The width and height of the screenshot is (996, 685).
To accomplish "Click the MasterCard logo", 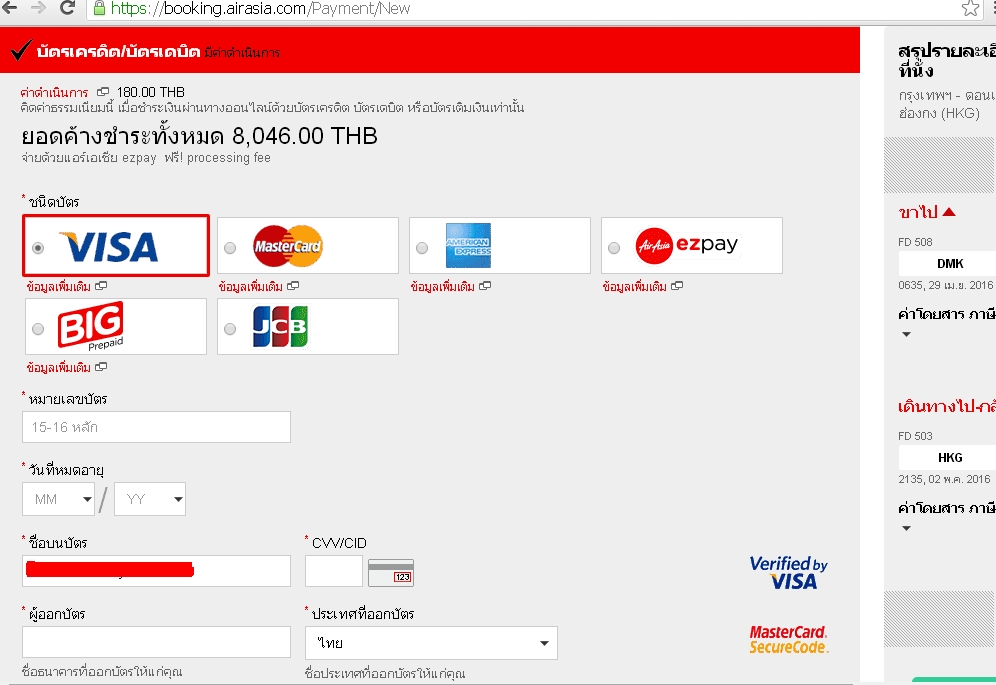I will tap(288, 246).
